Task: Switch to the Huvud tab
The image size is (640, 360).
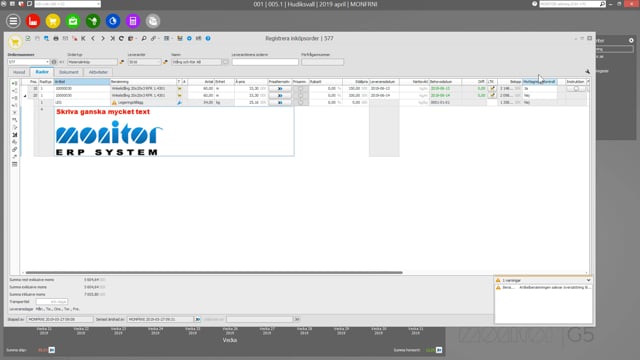Action: coord(19,72)
